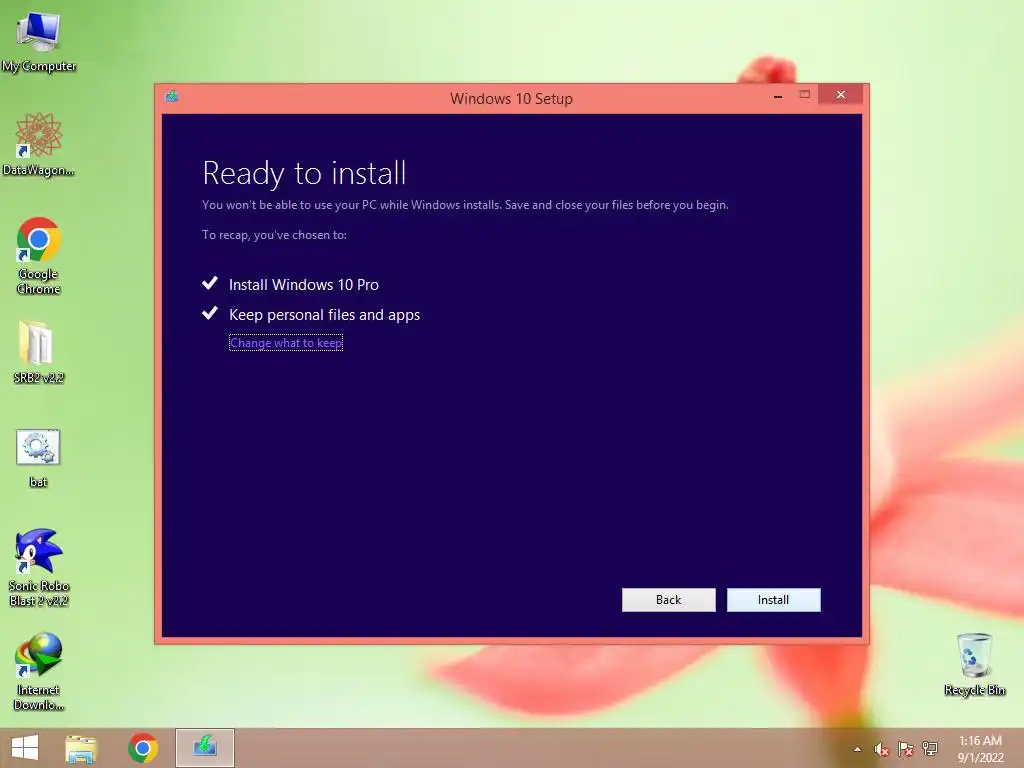Open the Action Center flag icon

[906, 749]
